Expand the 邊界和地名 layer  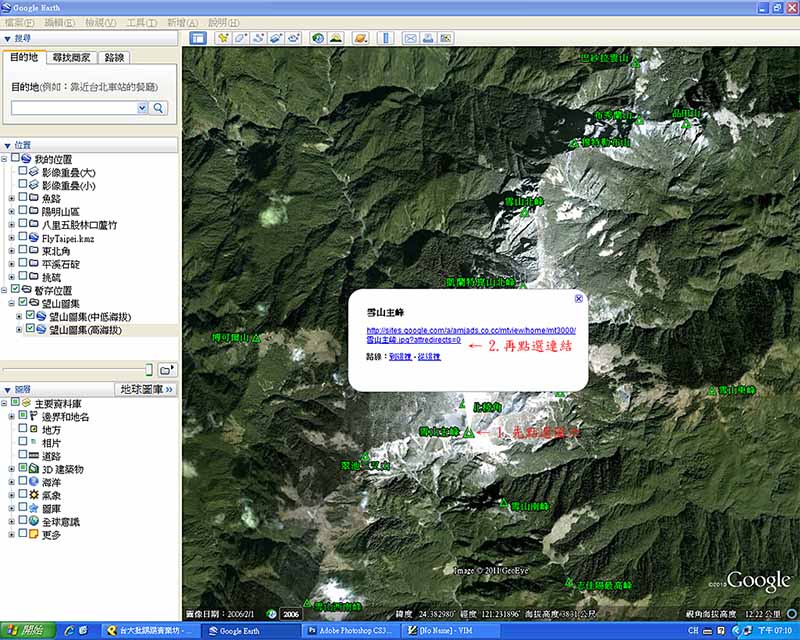click(11, 416)
